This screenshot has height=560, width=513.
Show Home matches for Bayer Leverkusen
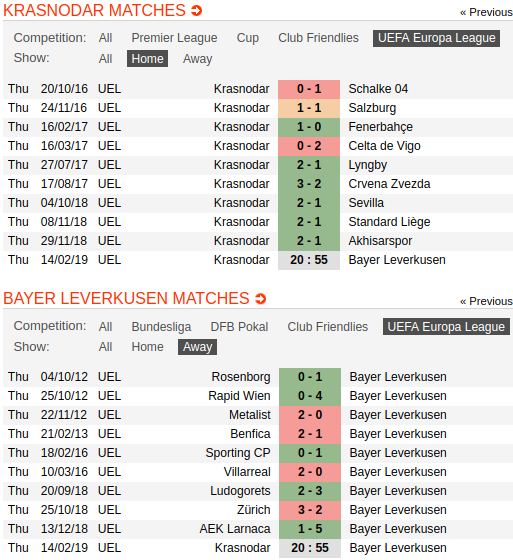tap(147, 347)
